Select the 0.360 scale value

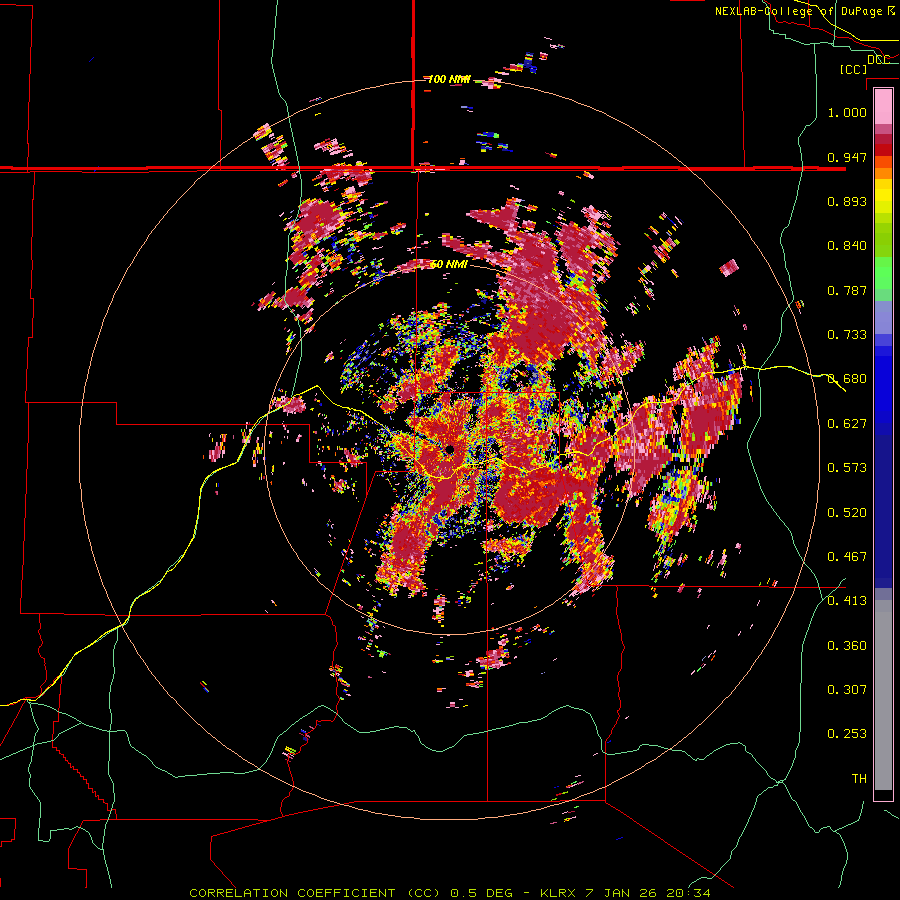[847, 645]
